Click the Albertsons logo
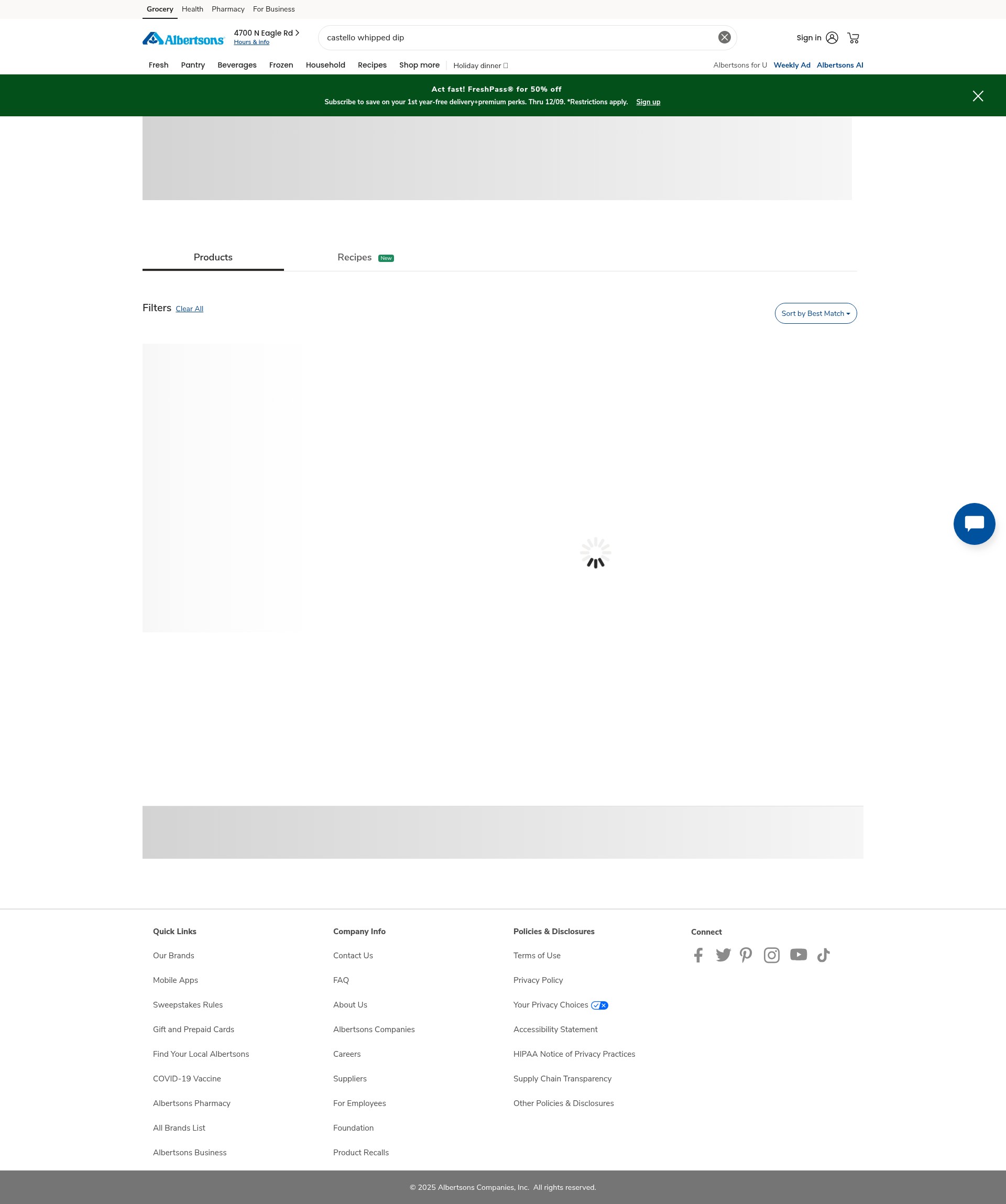The image size is (1006, 1204). pyautogui.click(x=183, y=38)
